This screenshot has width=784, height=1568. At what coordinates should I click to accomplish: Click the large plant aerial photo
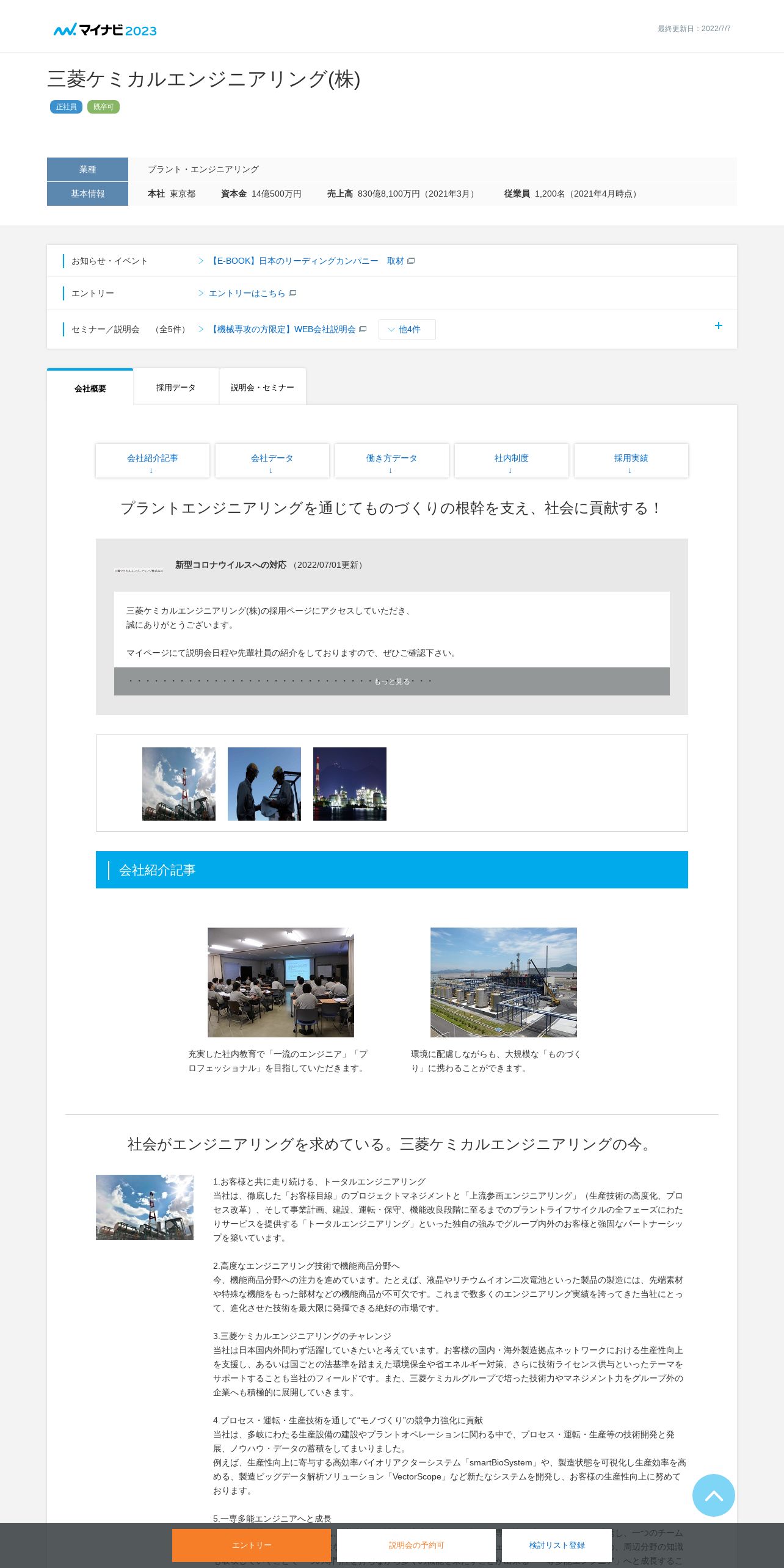(504, 982)
